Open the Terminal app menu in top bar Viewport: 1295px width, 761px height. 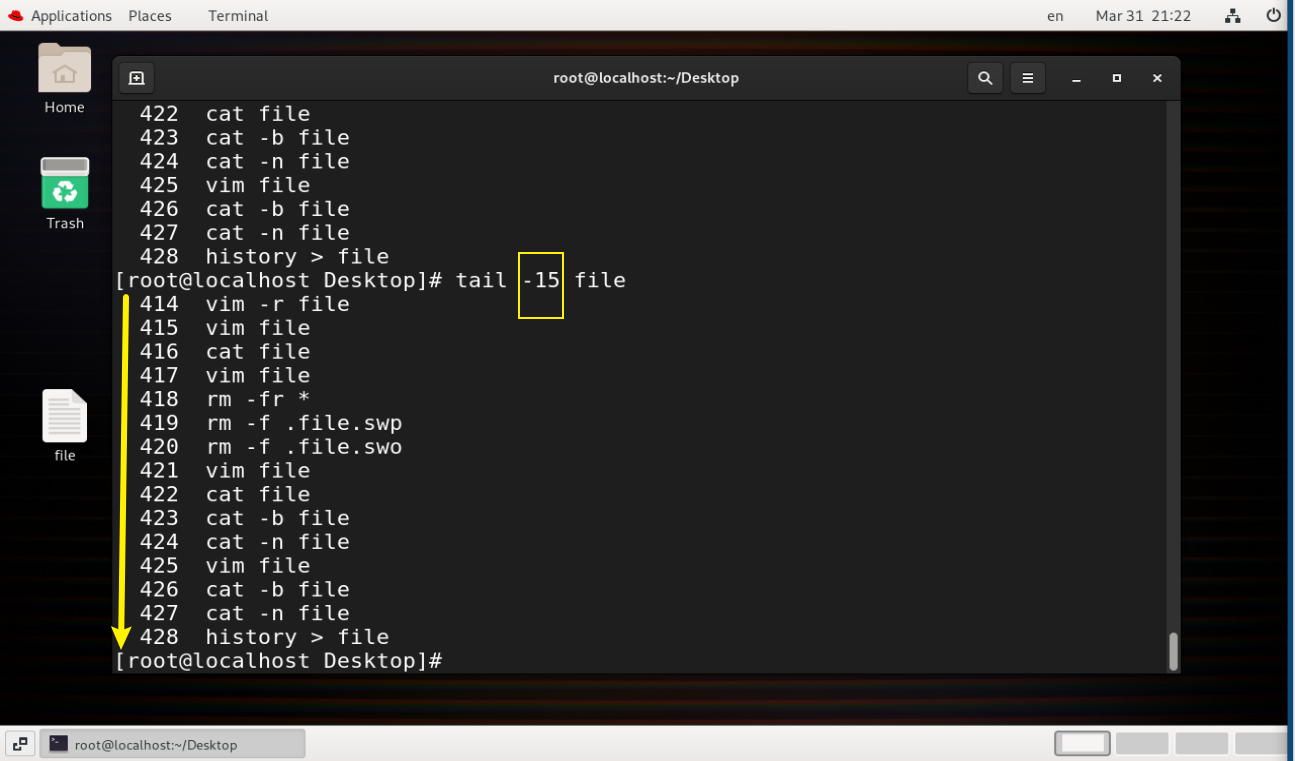pos(238,16)
